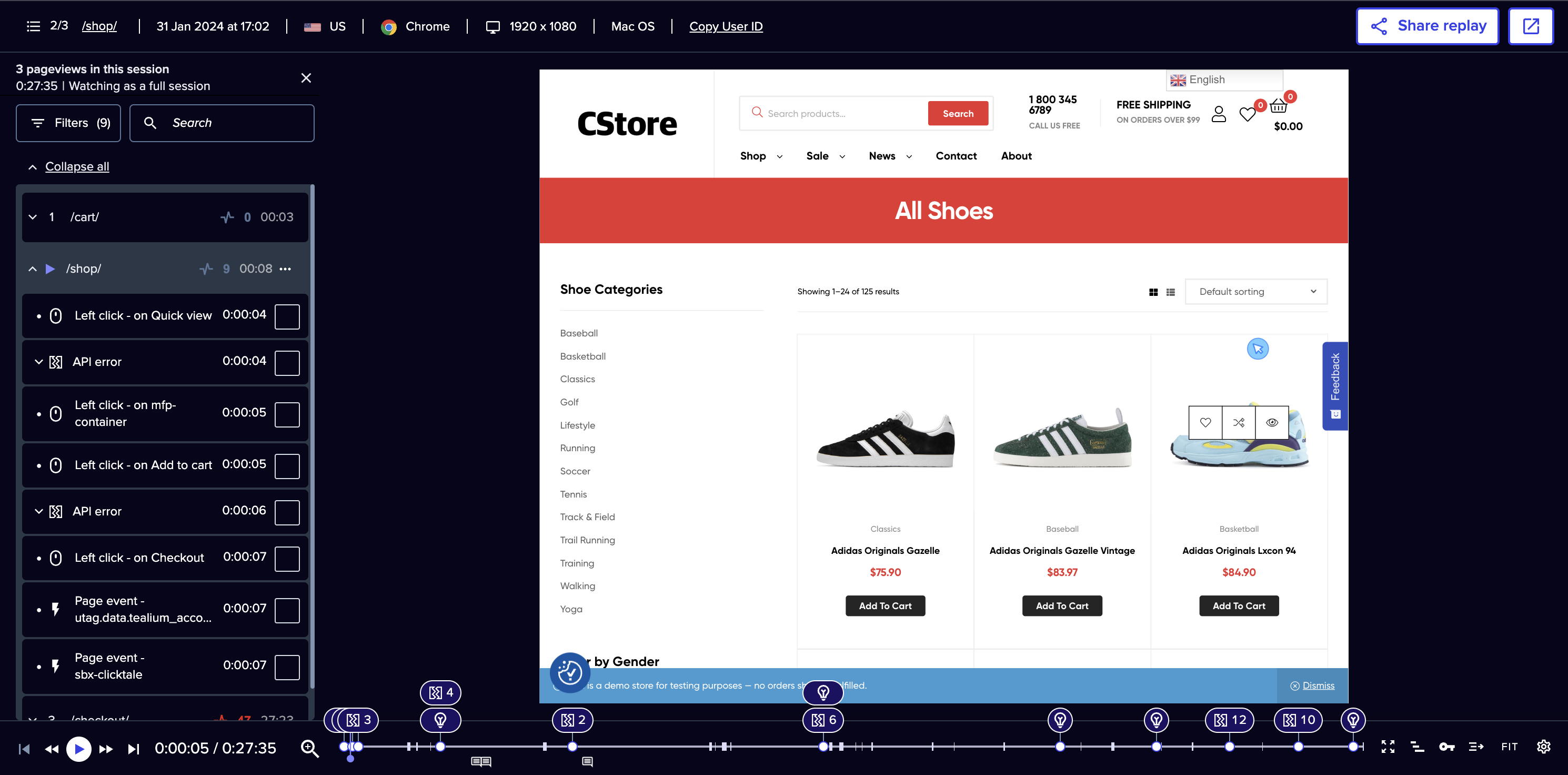This screenshot has width=1568, height=775.
Task: Jump to session start
Action: 24,749
